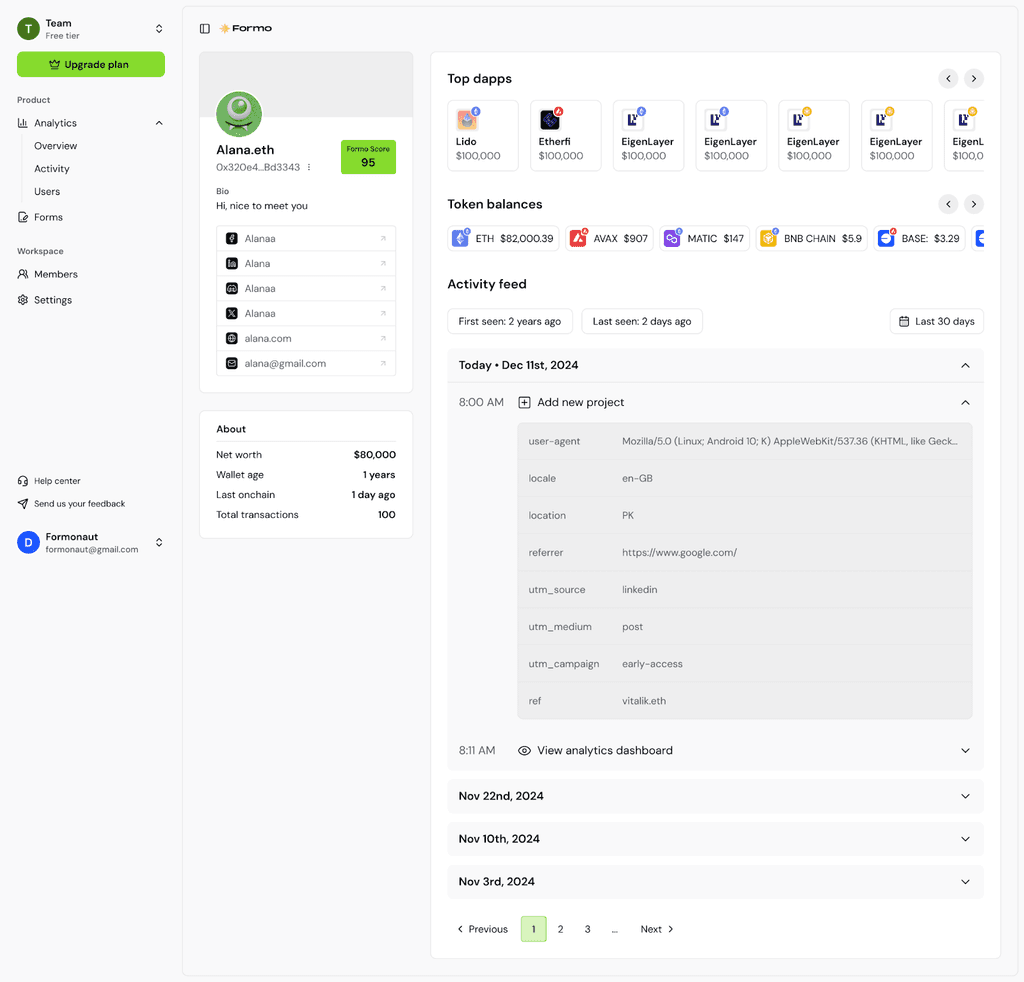The height and width of the screenshot is (982, 1024).
Task: Click the eye icon beside View analytics dashboard
Action: coord(524,750)
